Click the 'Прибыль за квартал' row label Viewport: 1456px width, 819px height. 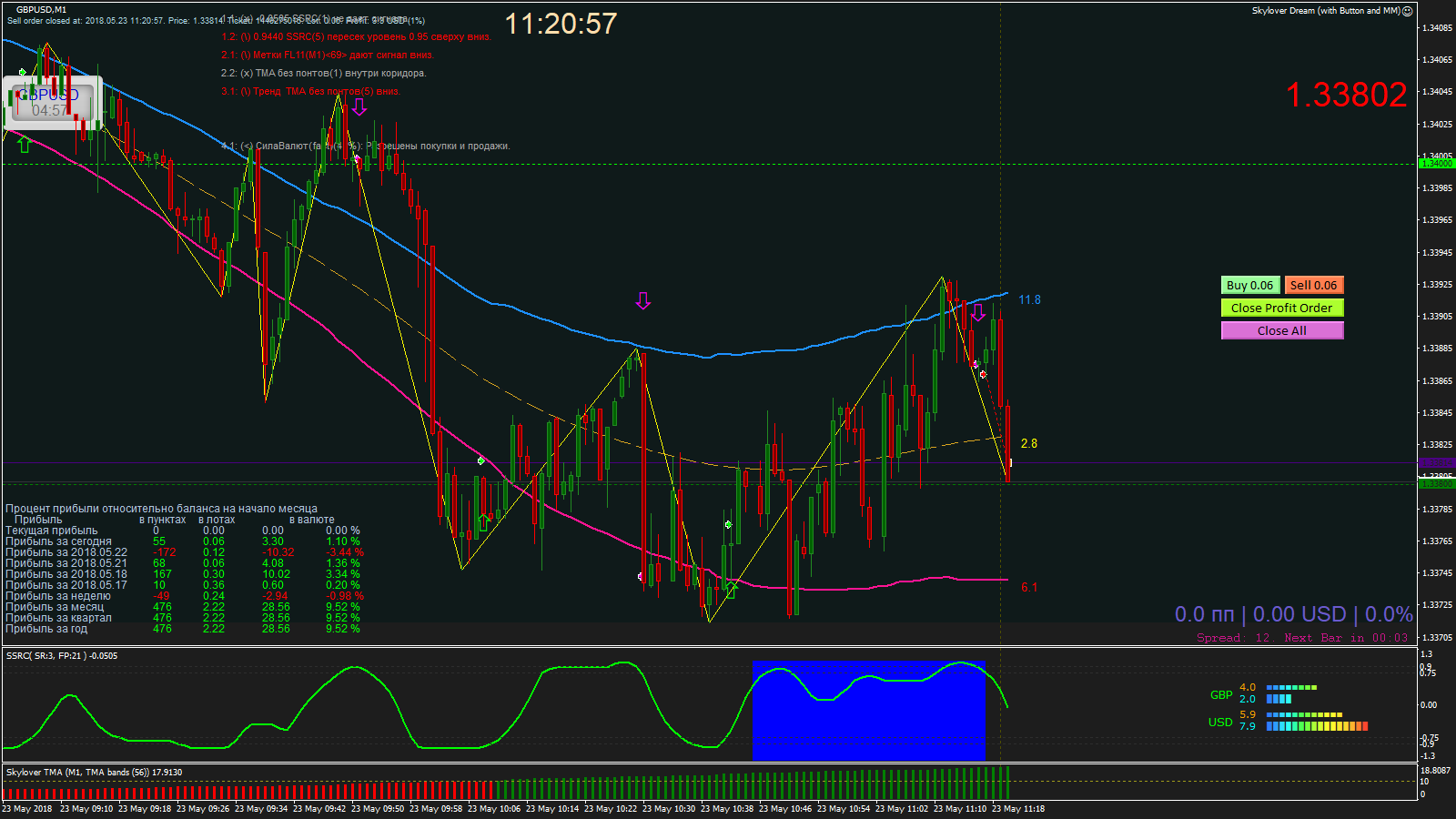58,618
